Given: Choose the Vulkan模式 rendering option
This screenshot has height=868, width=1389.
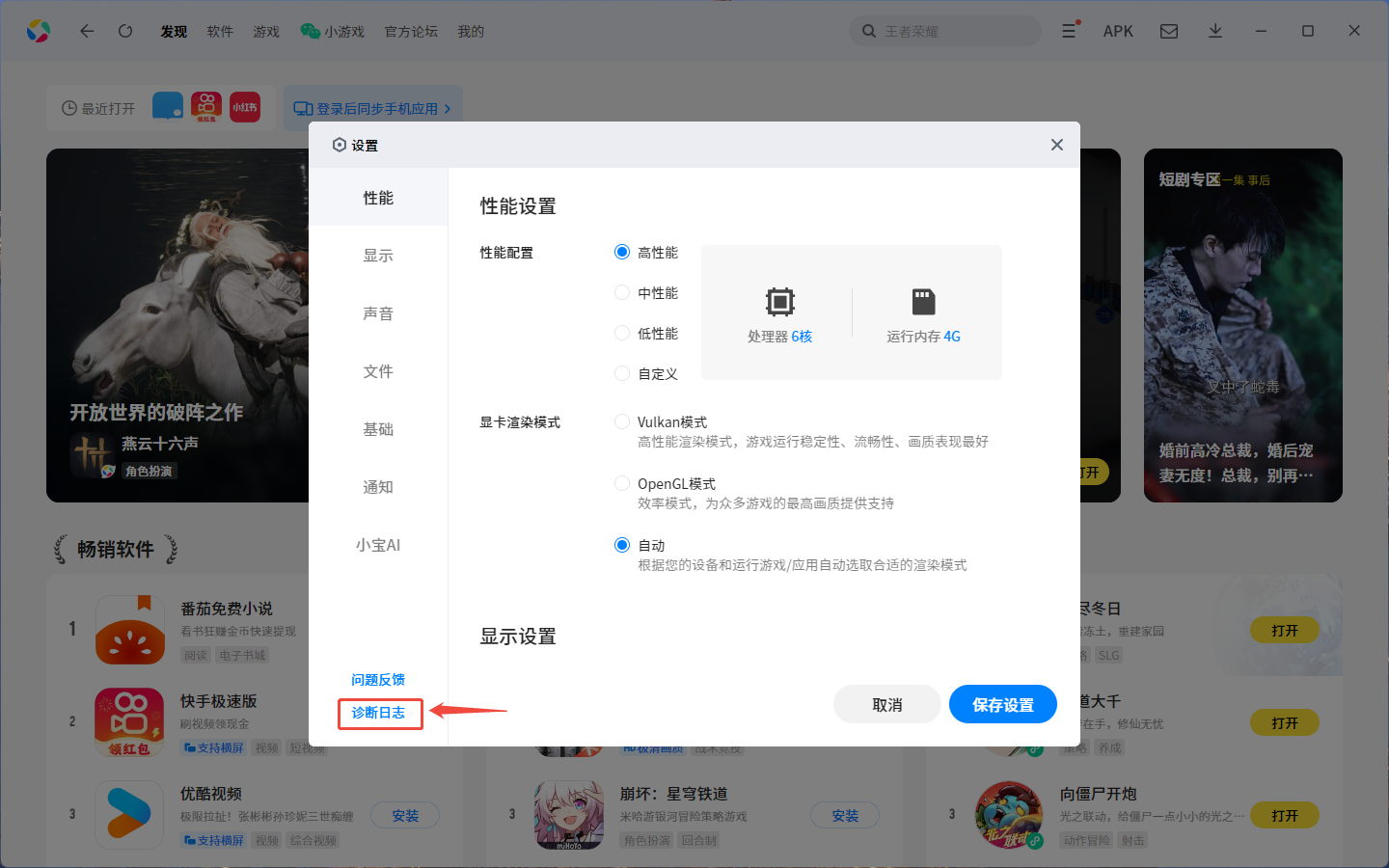Looking at the screenshot, I should 622,421.
